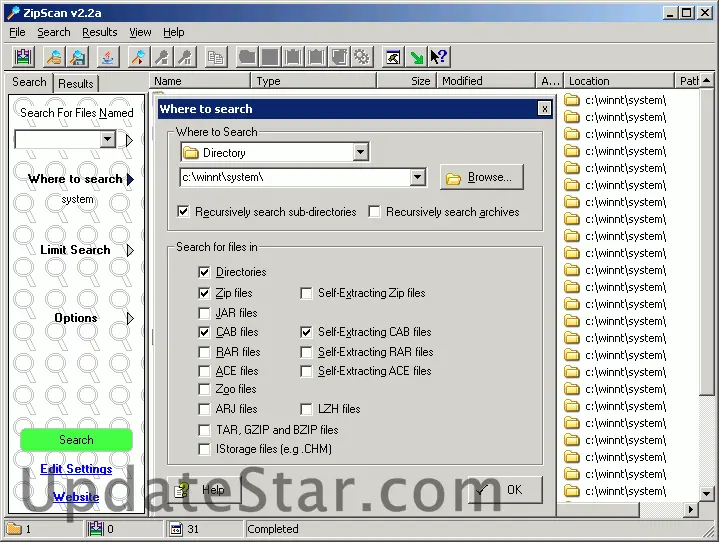Uncheck Recursively search sub-directories
Image resolution: width=719 pixels, height=542 pixels.
183,211
